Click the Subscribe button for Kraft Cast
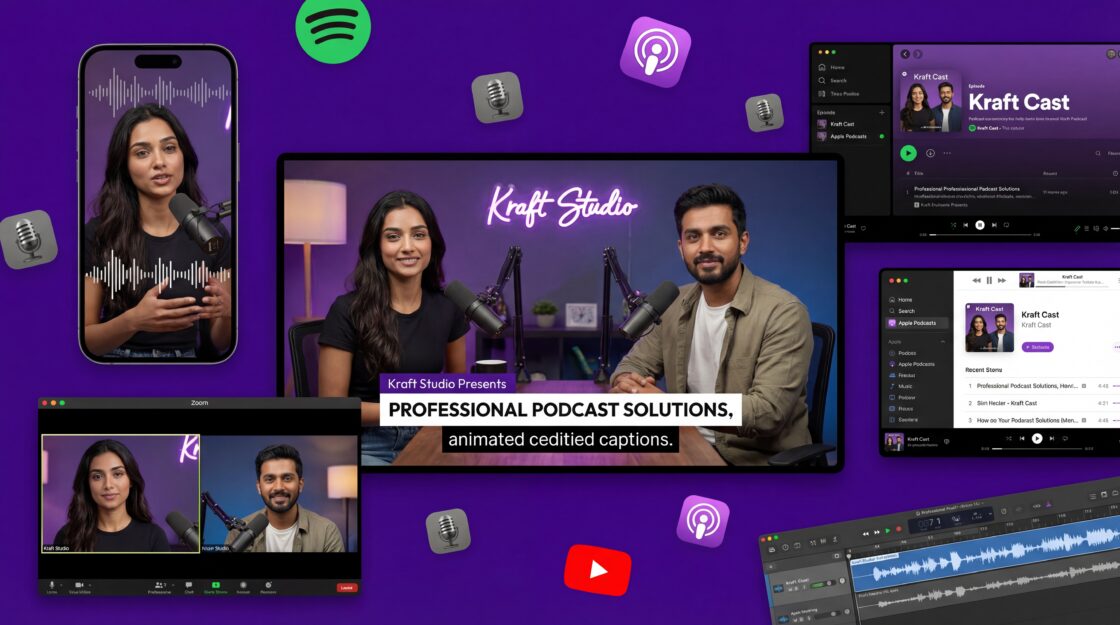This screenshot has width=1120, height=625. [1037, 347]
